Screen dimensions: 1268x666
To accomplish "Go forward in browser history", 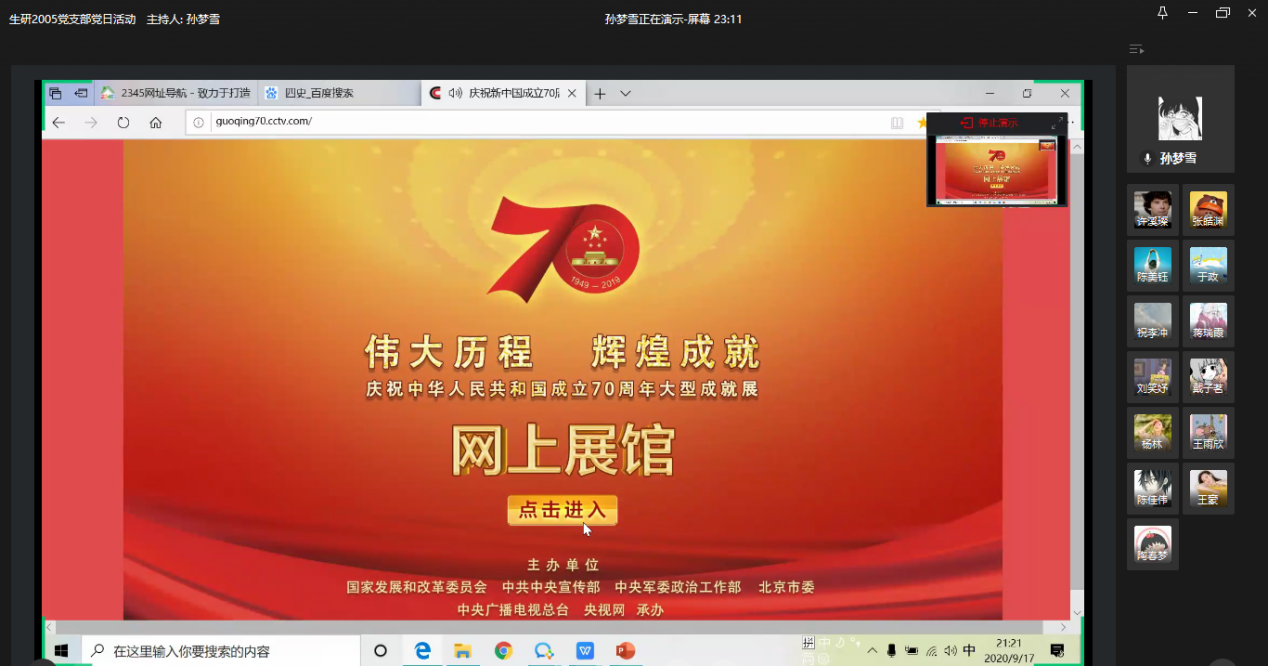I will [91, 122].
